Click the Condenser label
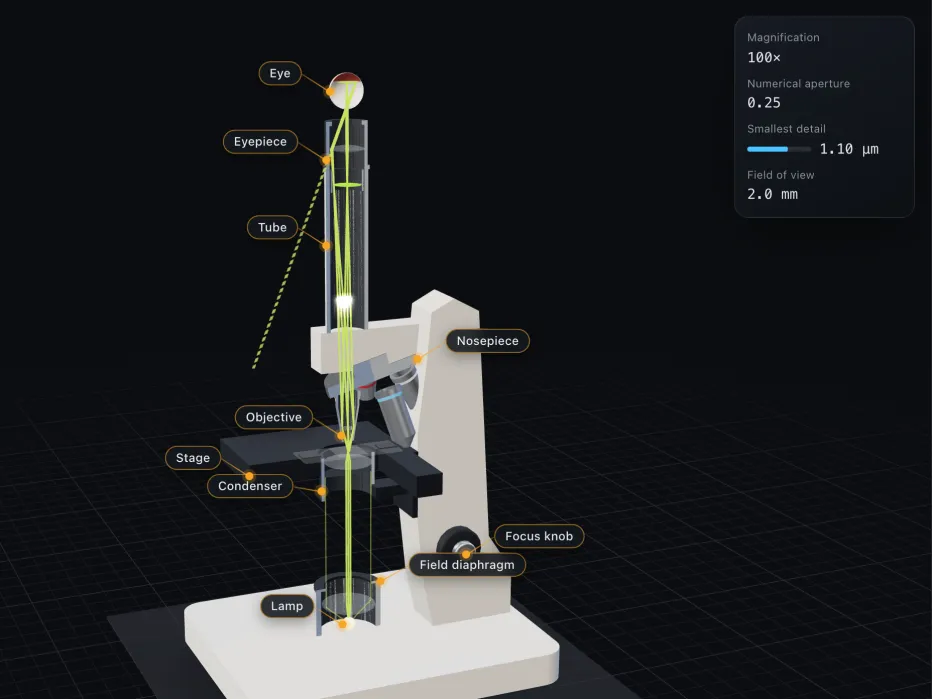Image resolution: width=932 pixels, height=699 pixels. [250, 486]
